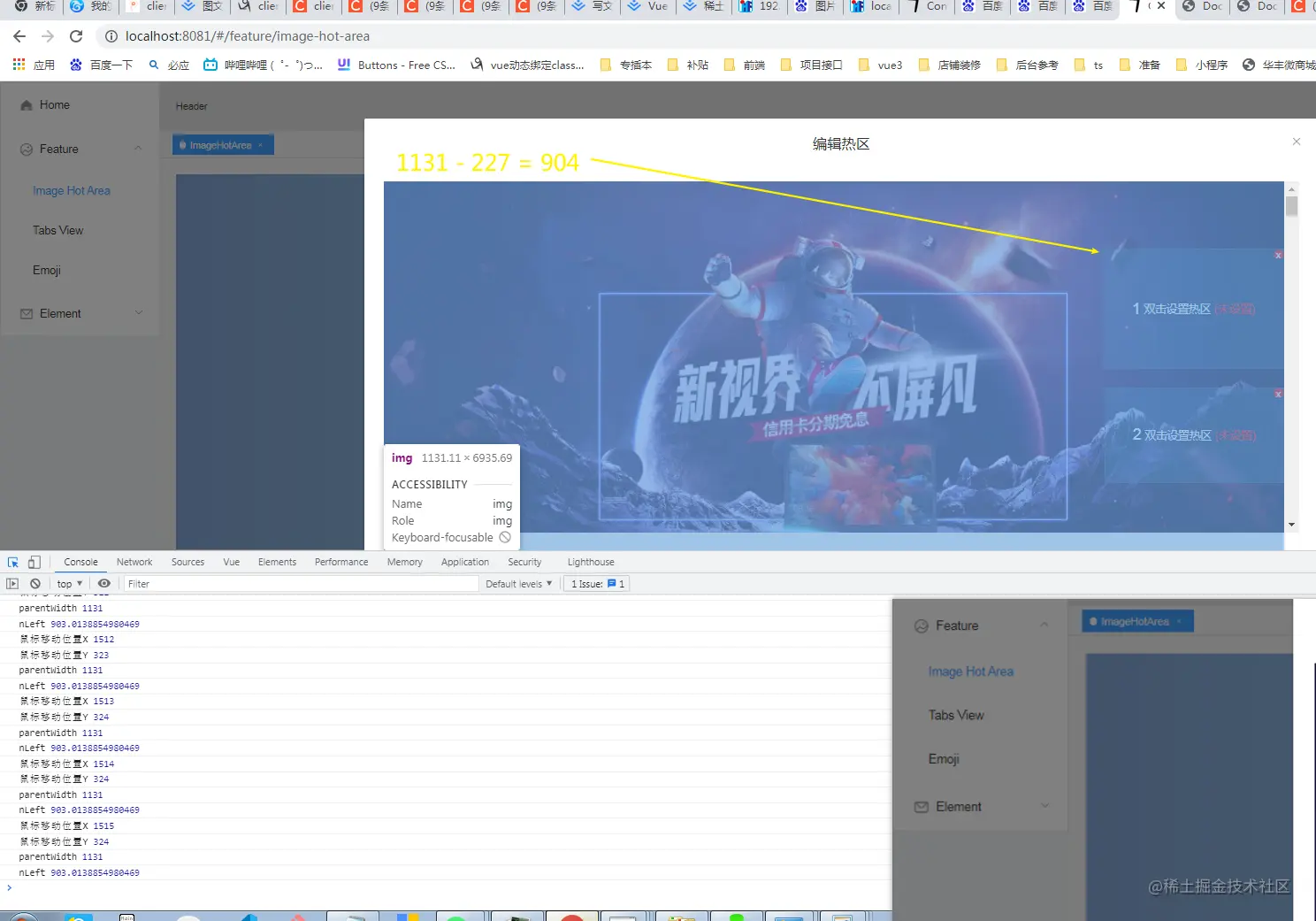Close the ImageHotArea page tag
The height and width of the screenshot is (921, 1316).
pyautogui.click(x=261, y=145)
